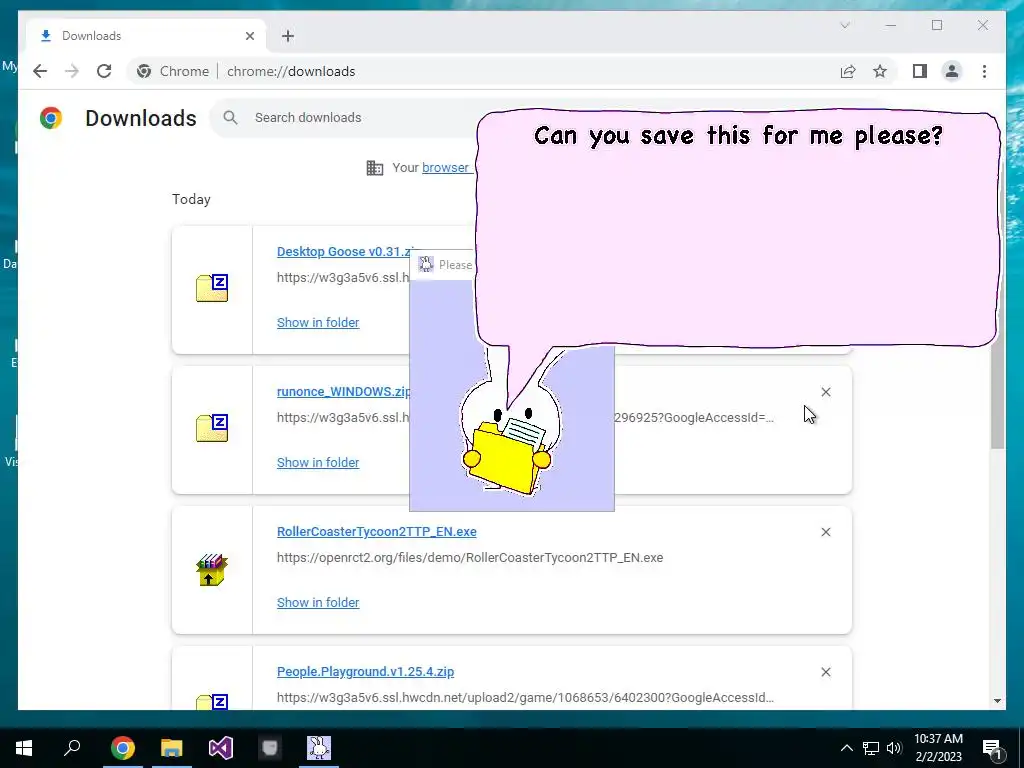Click the rabbit popup title icon
Image resolution: width=1024 pixels, height=768 pixels.
click(426, 264)
